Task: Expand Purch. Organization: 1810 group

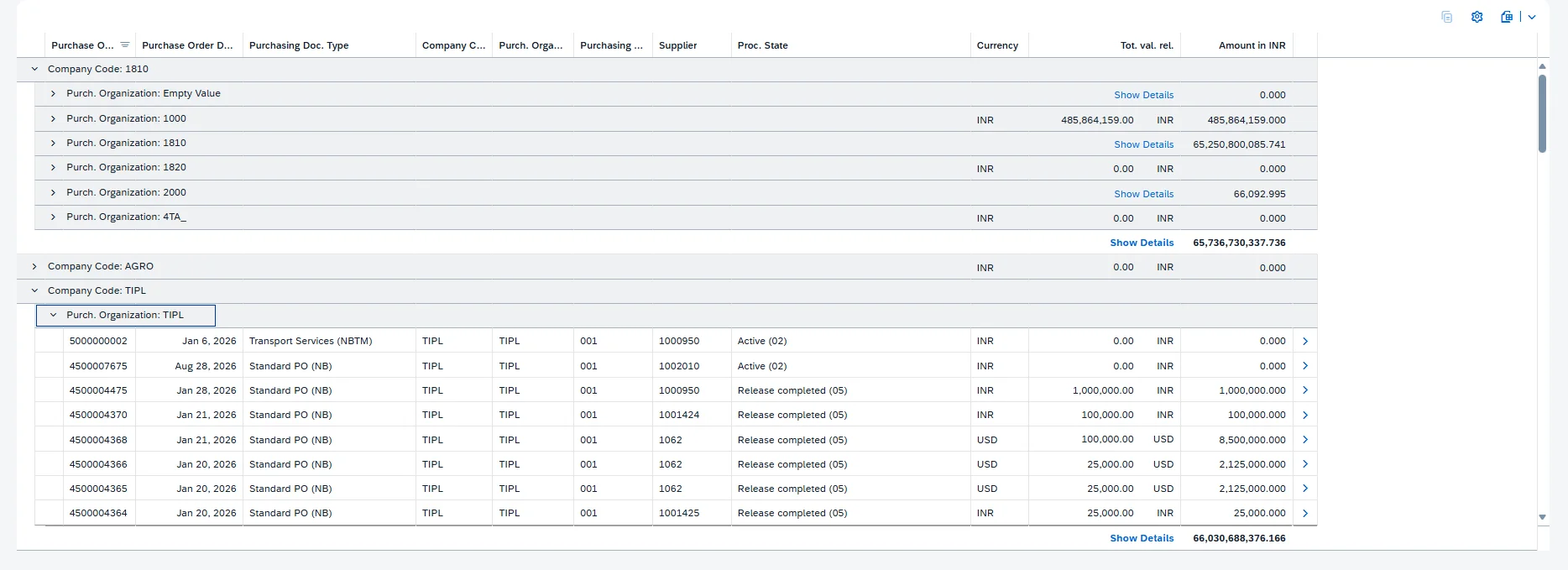Action: [53, 143]
